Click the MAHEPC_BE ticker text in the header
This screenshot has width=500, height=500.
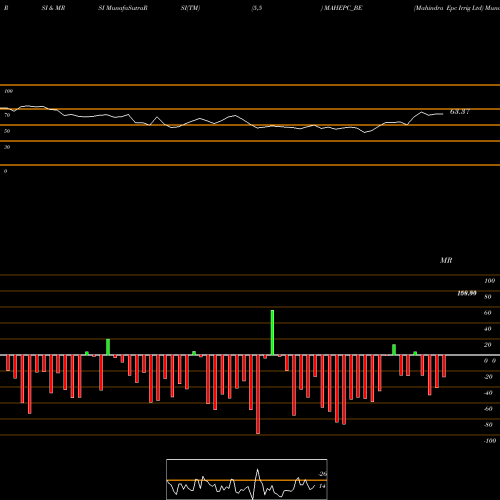[343, 8]
